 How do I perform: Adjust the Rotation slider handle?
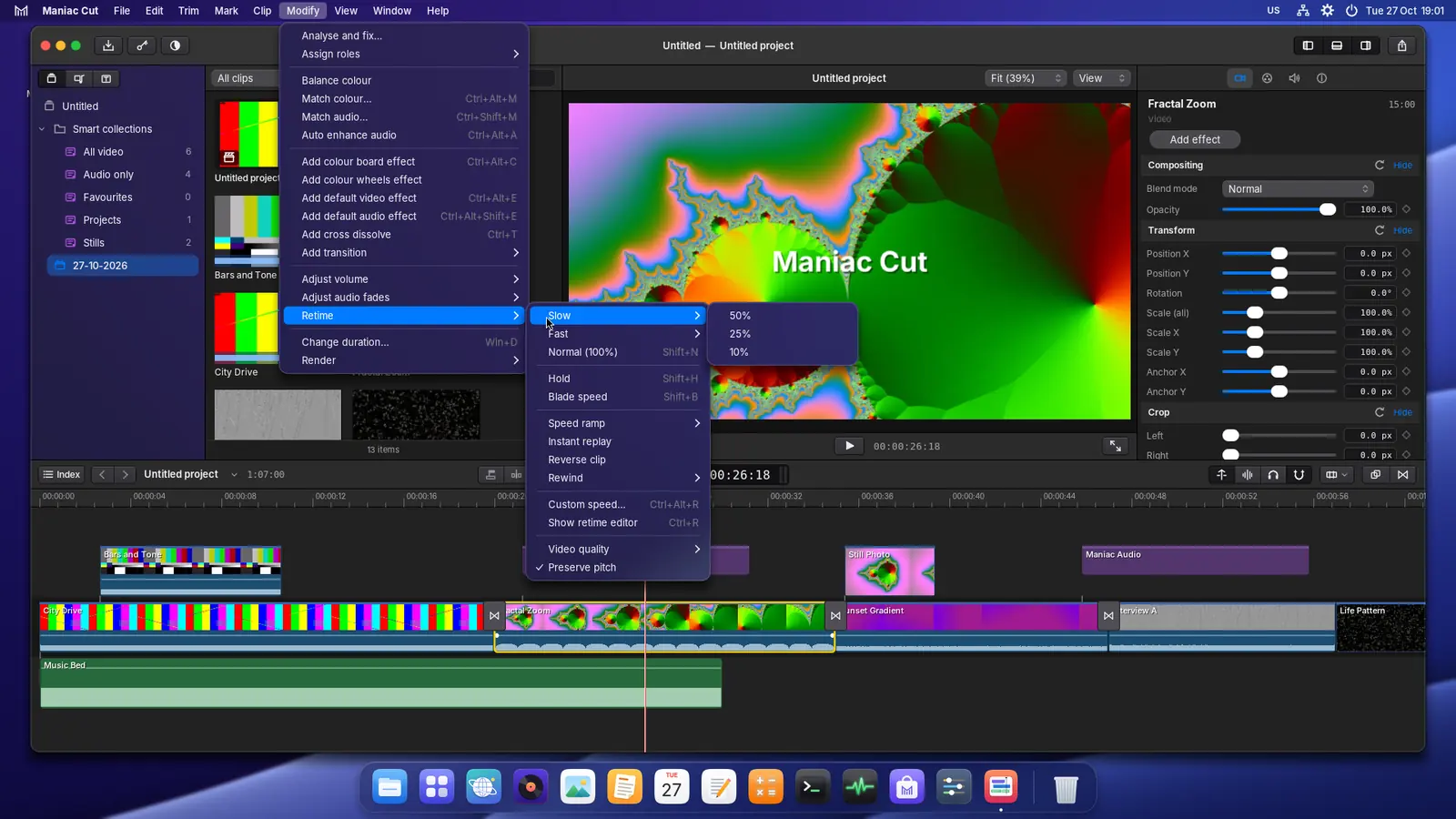tap(1279, 293)
